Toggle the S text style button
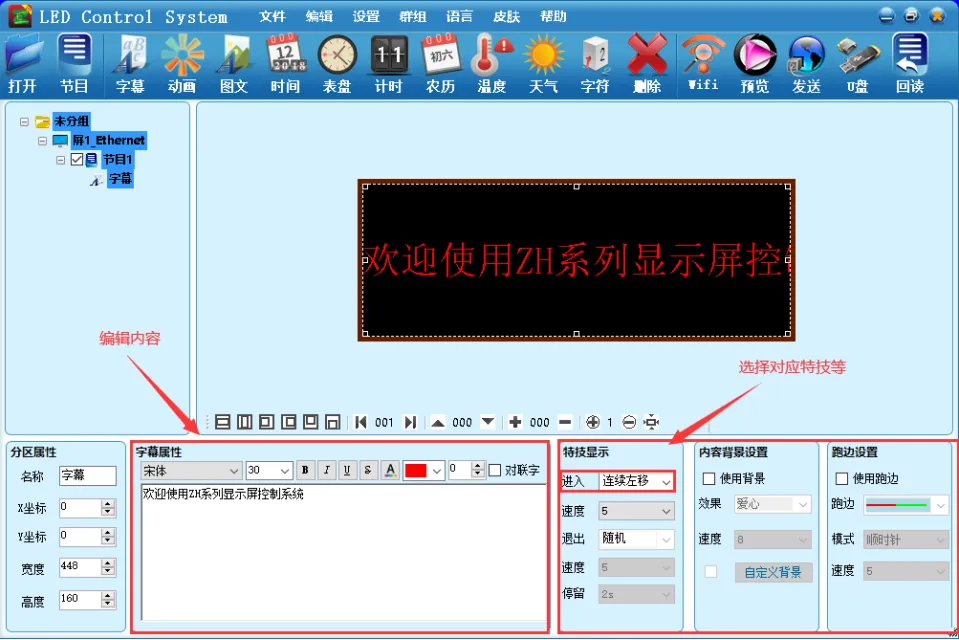The image size is (959, 640). 368,470
